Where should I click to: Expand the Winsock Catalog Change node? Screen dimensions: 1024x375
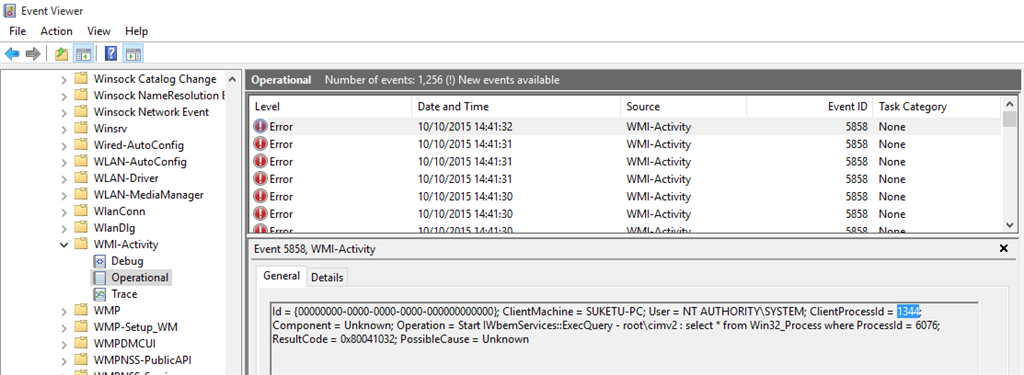tap(64, 79)
